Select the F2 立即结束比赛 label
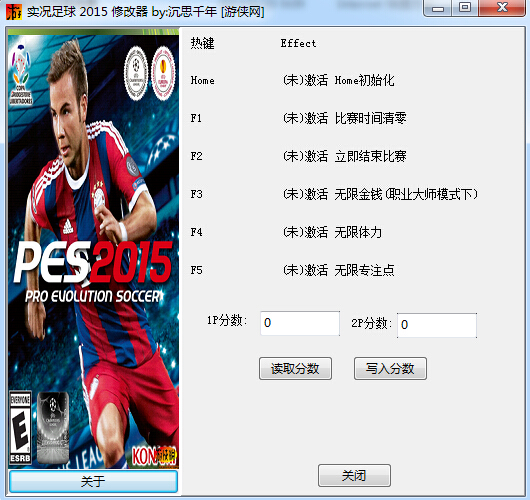 pyautogui.click(x=345, y=156)
